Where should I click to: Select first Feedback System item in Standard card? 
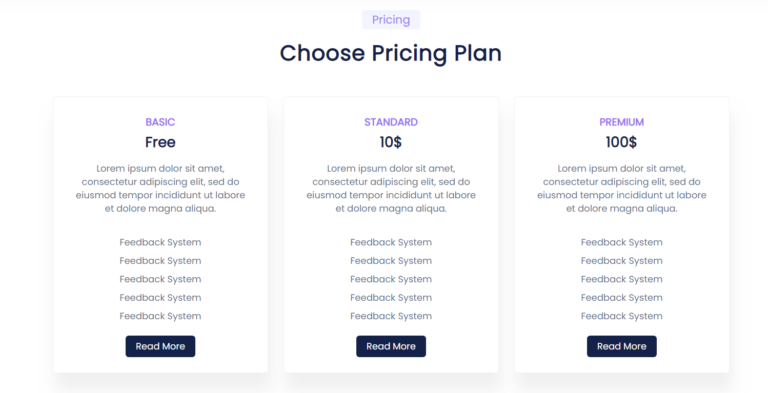391,242
